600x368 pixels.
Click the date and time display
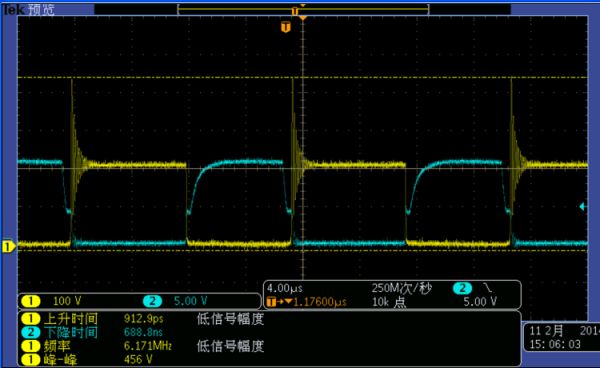562,337
